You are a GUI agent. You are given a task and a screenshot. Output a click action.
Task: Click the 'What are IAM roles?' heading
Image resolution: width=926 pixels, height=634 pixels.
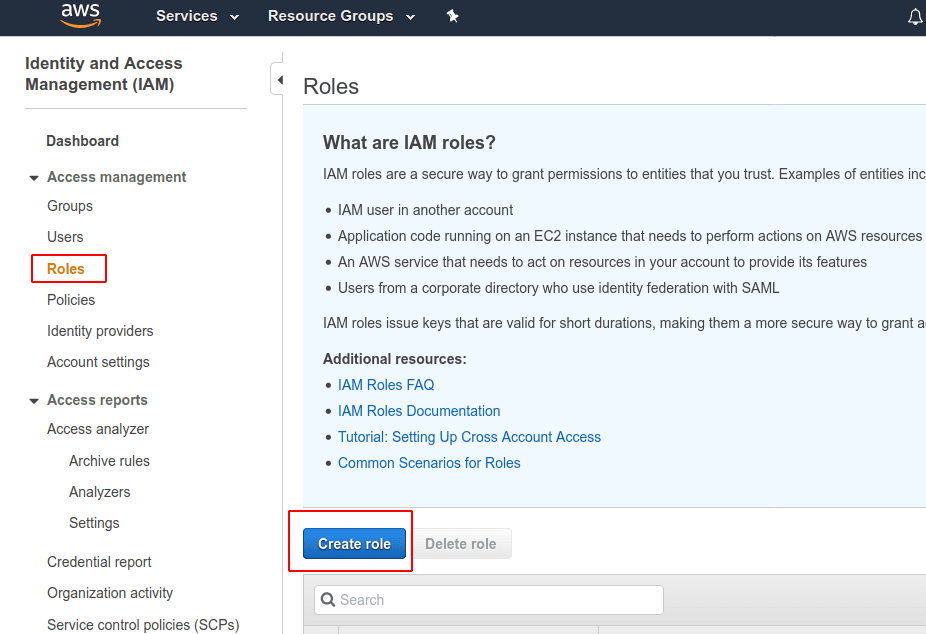pyautogui.click(x=409, y=143)
